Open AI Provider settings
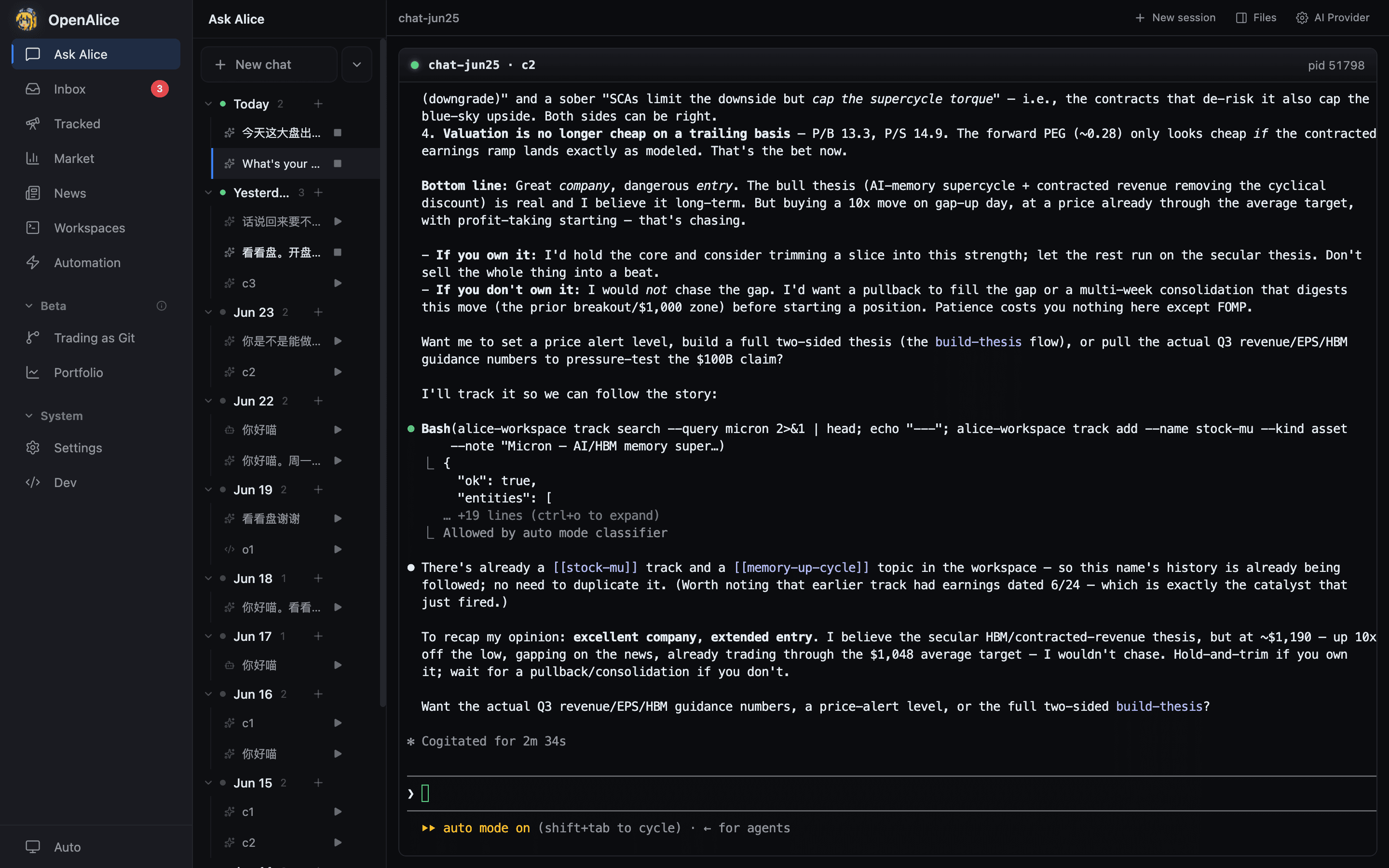 point(1333,18)
